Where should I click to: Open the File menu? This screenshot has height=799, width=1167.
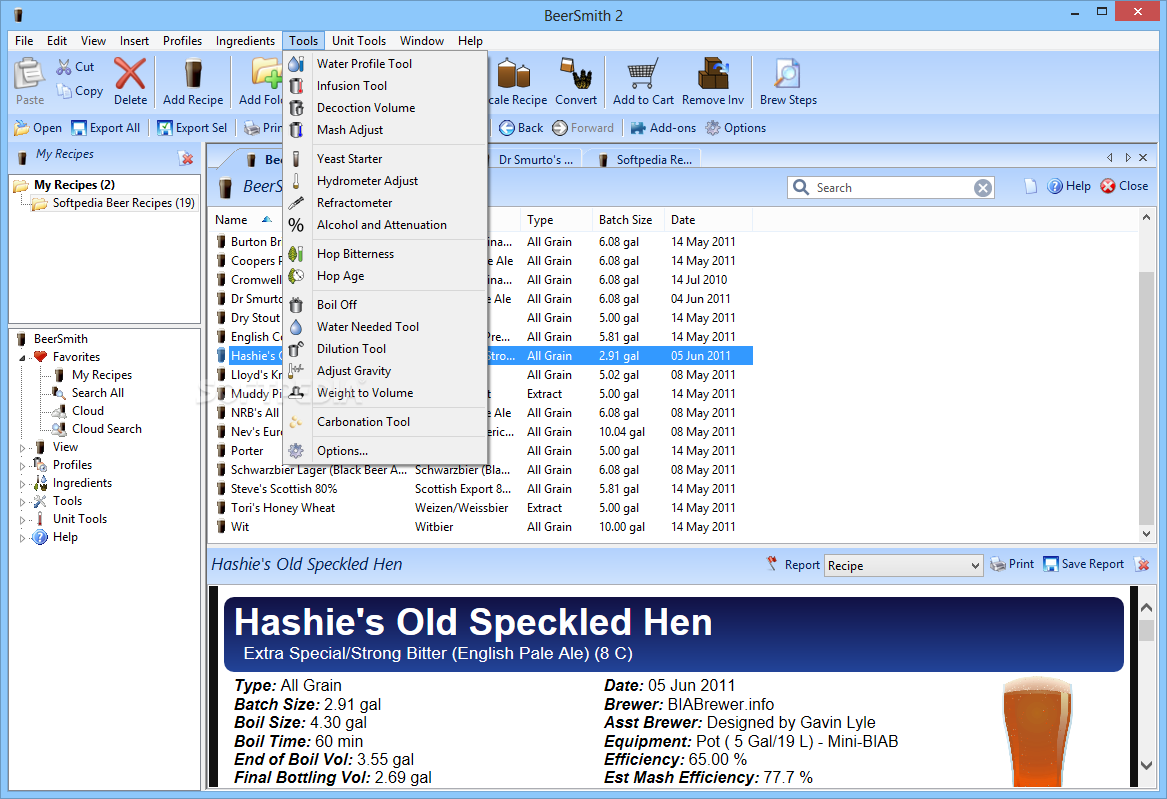point(24,41)
